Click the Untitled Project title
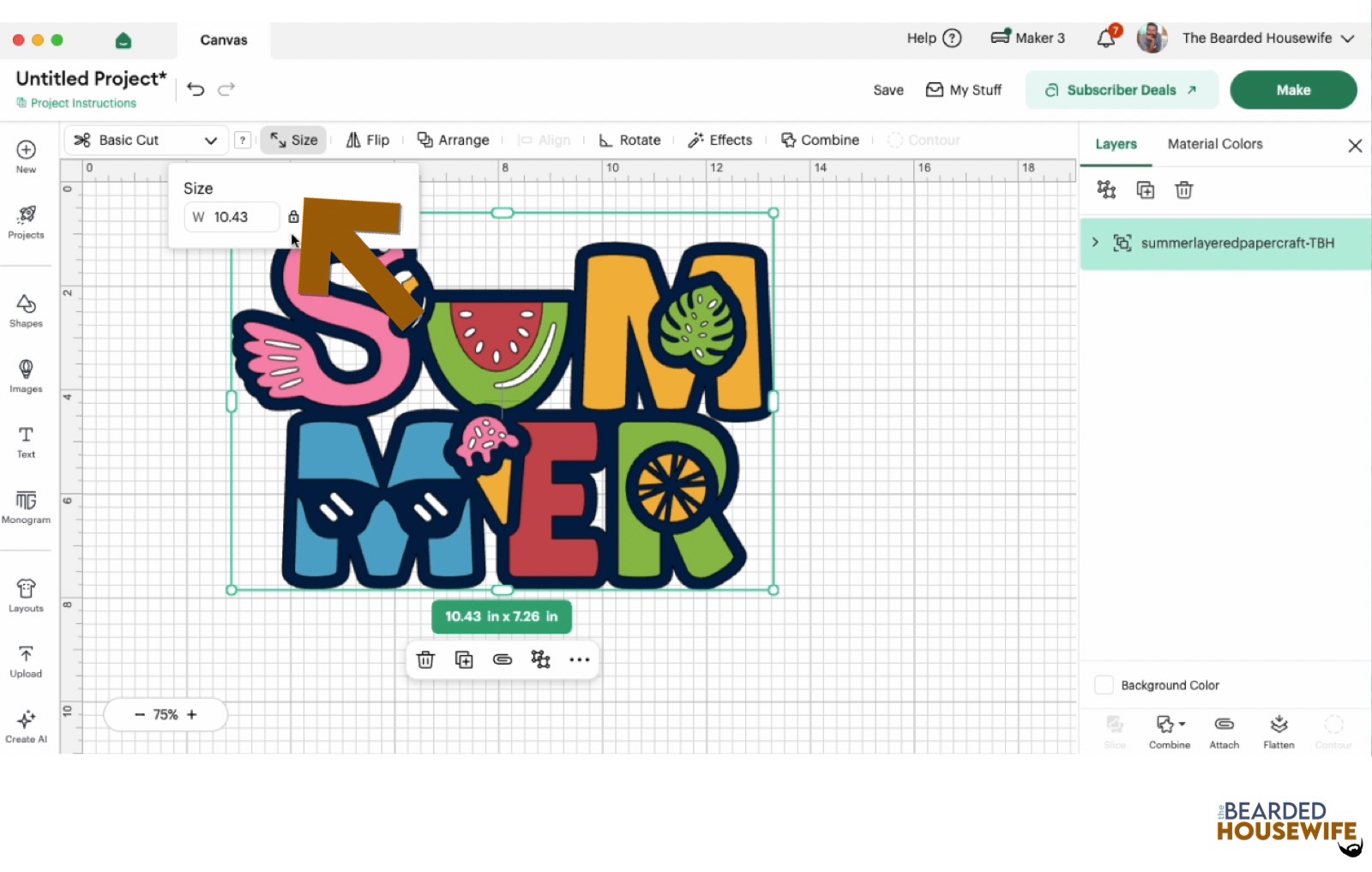Viewport: 1372px width, 872px height. 91,78
